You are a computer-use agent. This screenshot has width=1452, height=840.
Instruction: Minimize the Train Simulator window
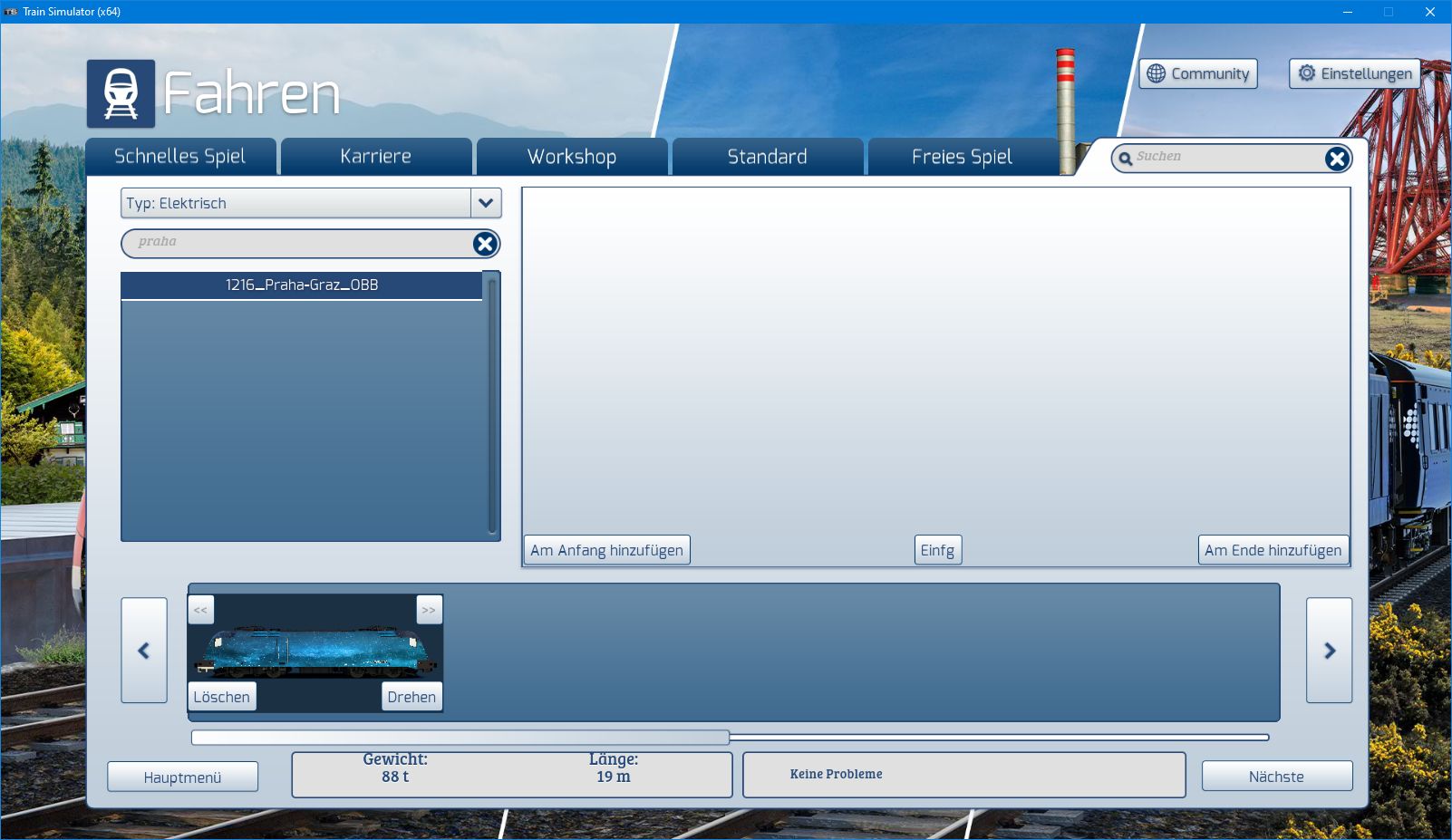point(1348,12)
